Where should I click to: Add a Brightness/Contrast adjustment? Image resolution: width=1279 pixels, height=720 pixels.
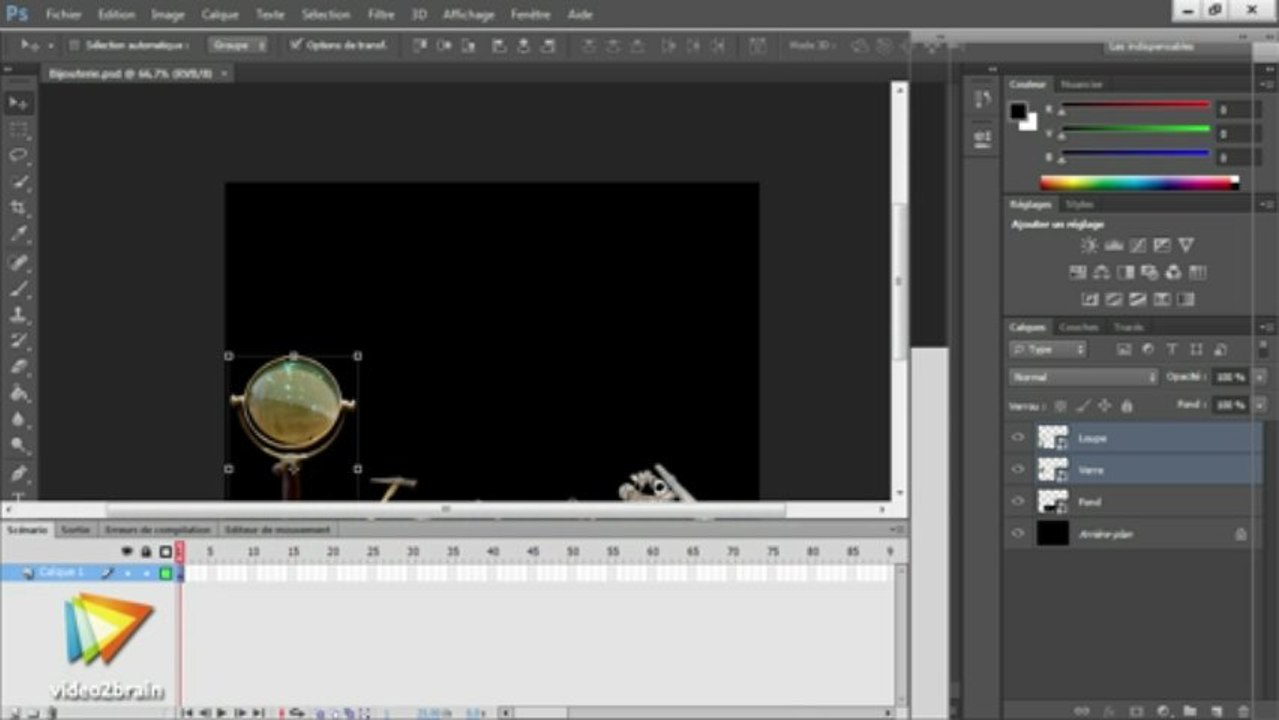click(1089, 245)
